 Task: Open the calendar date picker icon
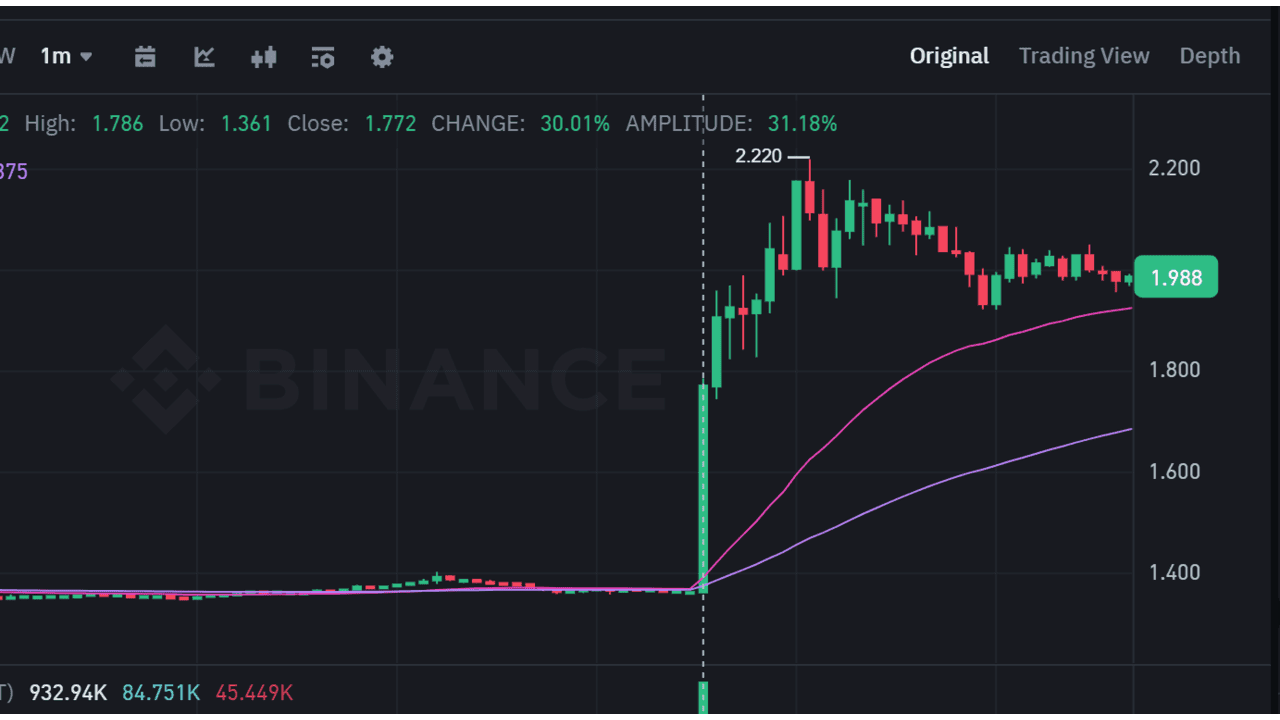pos(145,57)
